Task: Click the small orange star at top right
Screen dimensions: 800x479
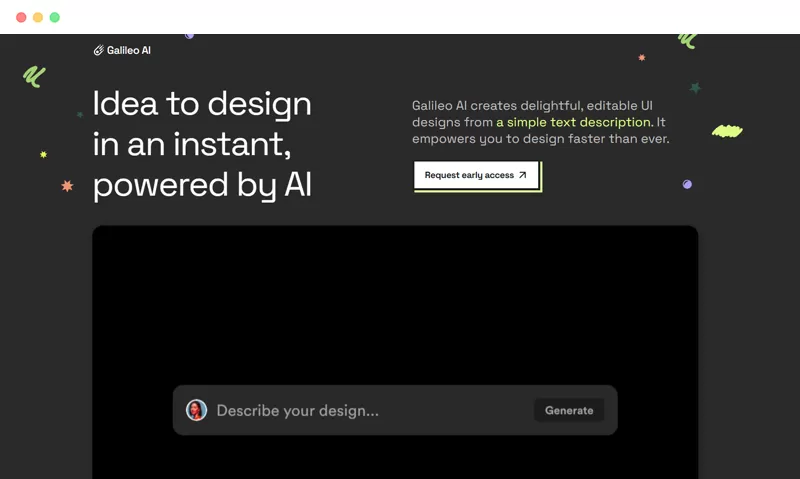Action: tap(642, 58)
